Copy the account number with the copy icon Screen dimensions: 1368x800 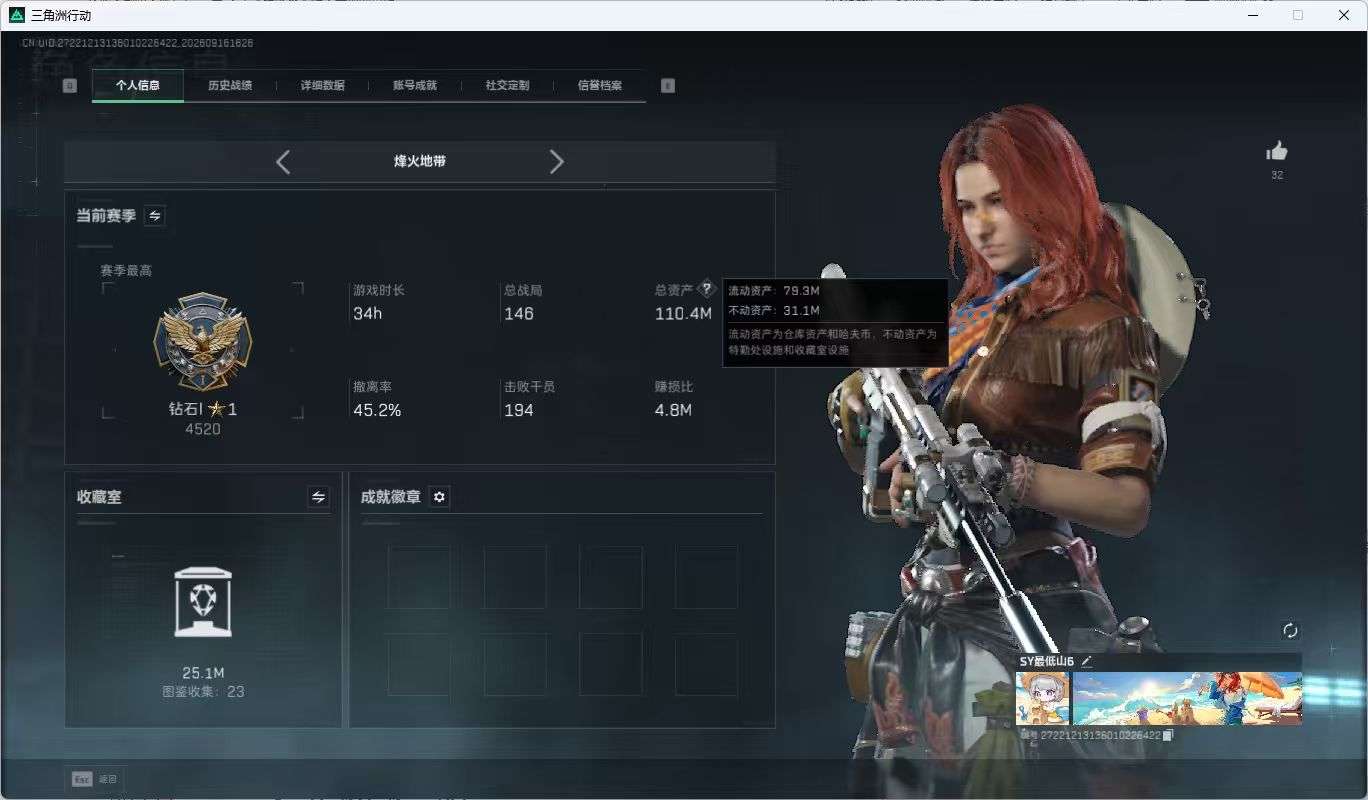click(x=1168, y=735)
